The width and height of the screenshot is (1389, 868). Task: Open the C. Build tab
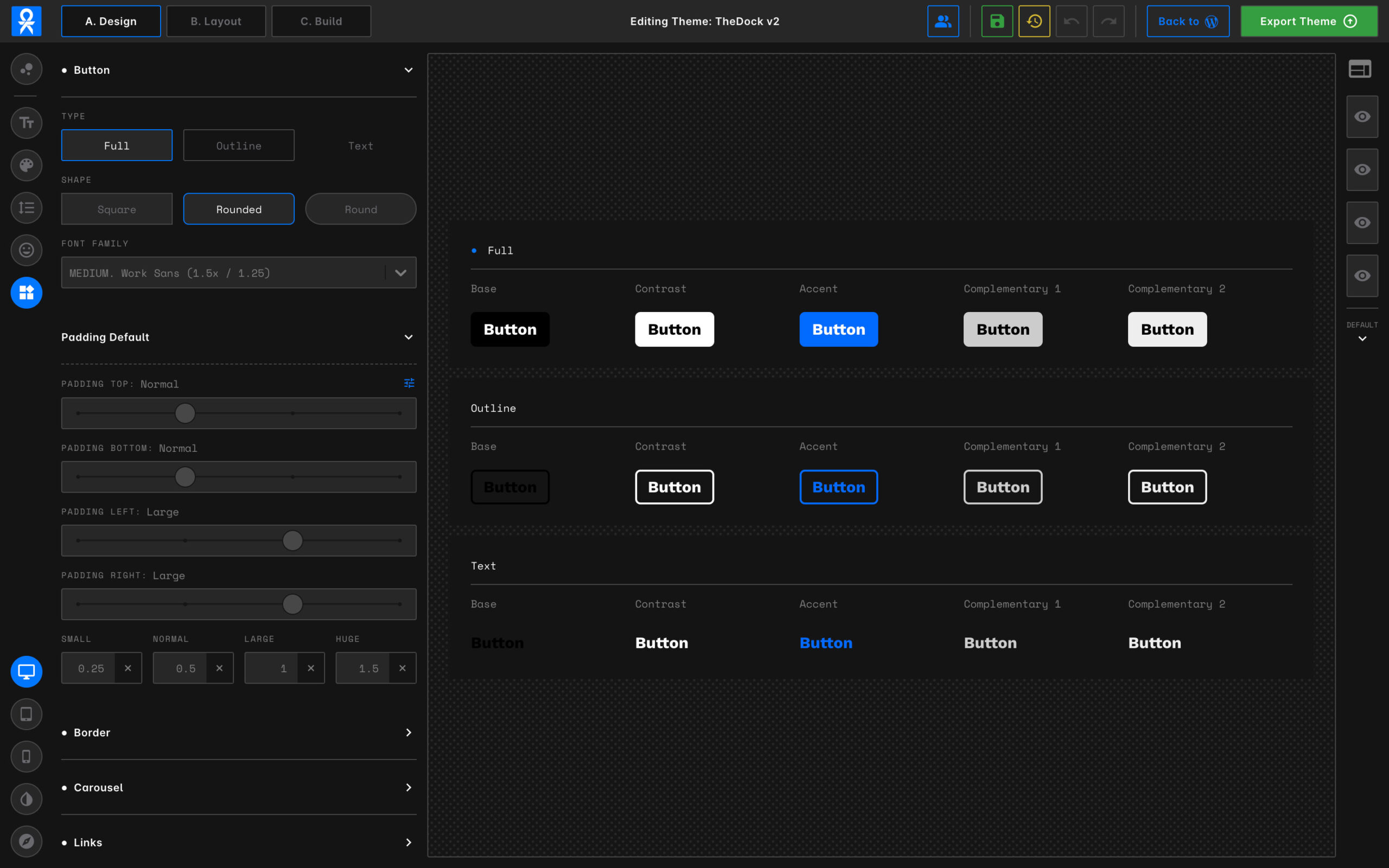click(x=321, y=21)
